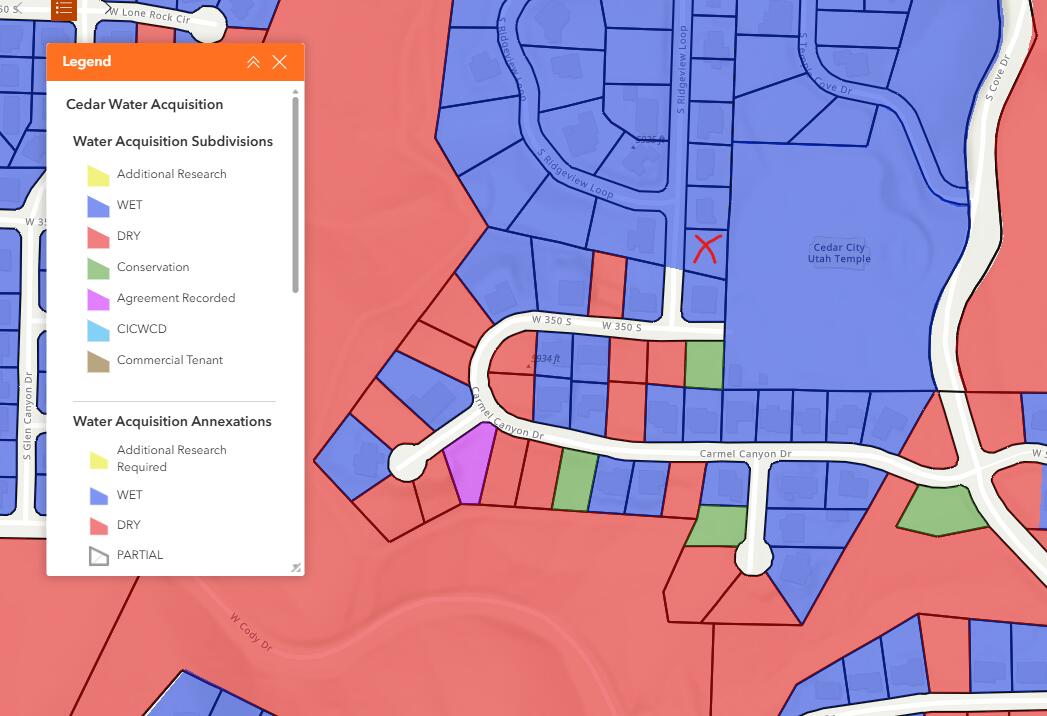This screenshot has width=1047, height=716.
Task: Click the light blue CICWCD swatch
Action: (x=98, y=330)
